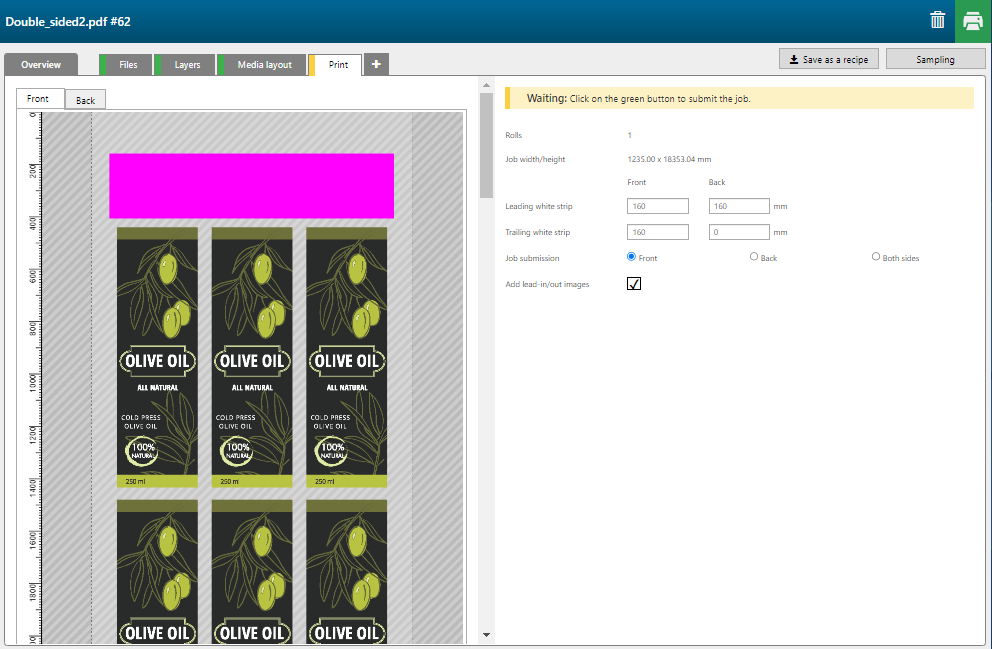Image resolution: width=992 pixels, height=649 pixels.
Task: Select Front job submission radio button
Action: pyautogui.click(x=631, y=257)
